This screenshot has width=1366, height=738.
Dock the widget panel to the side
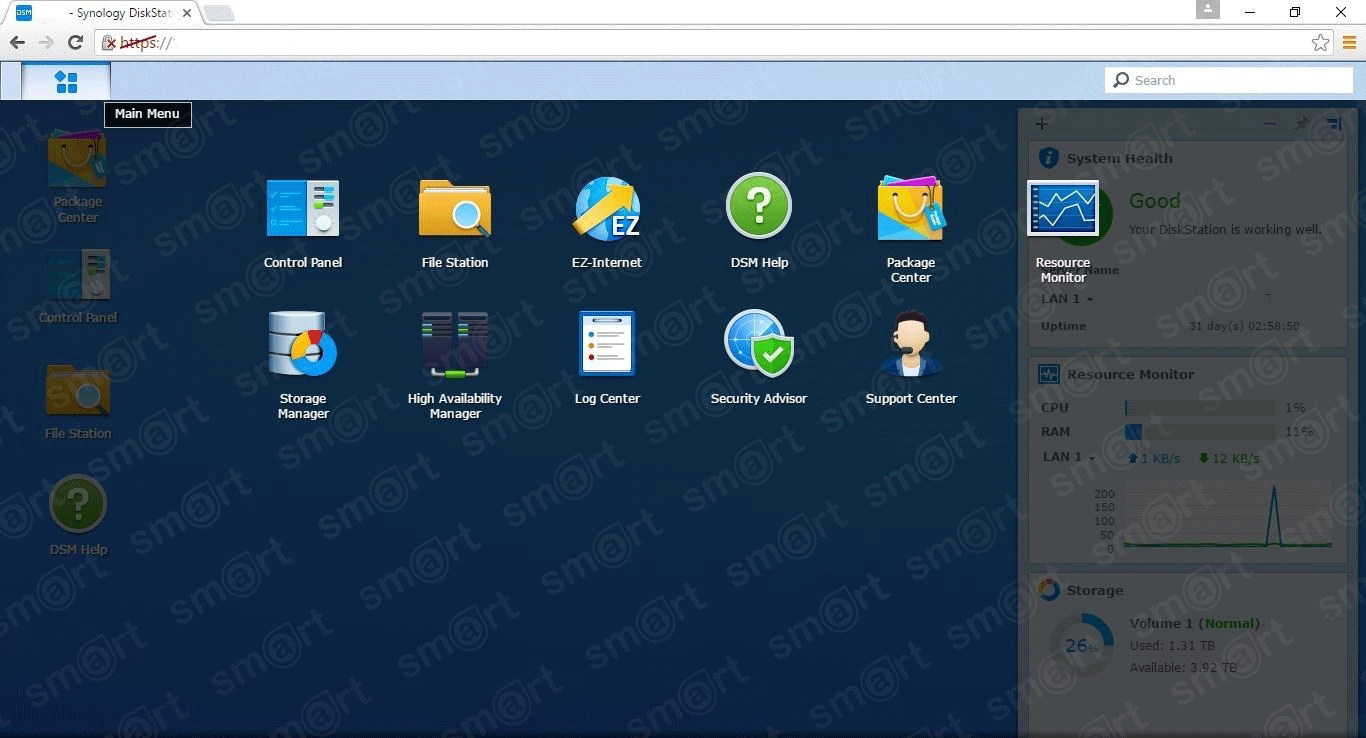coord(1334,124)
